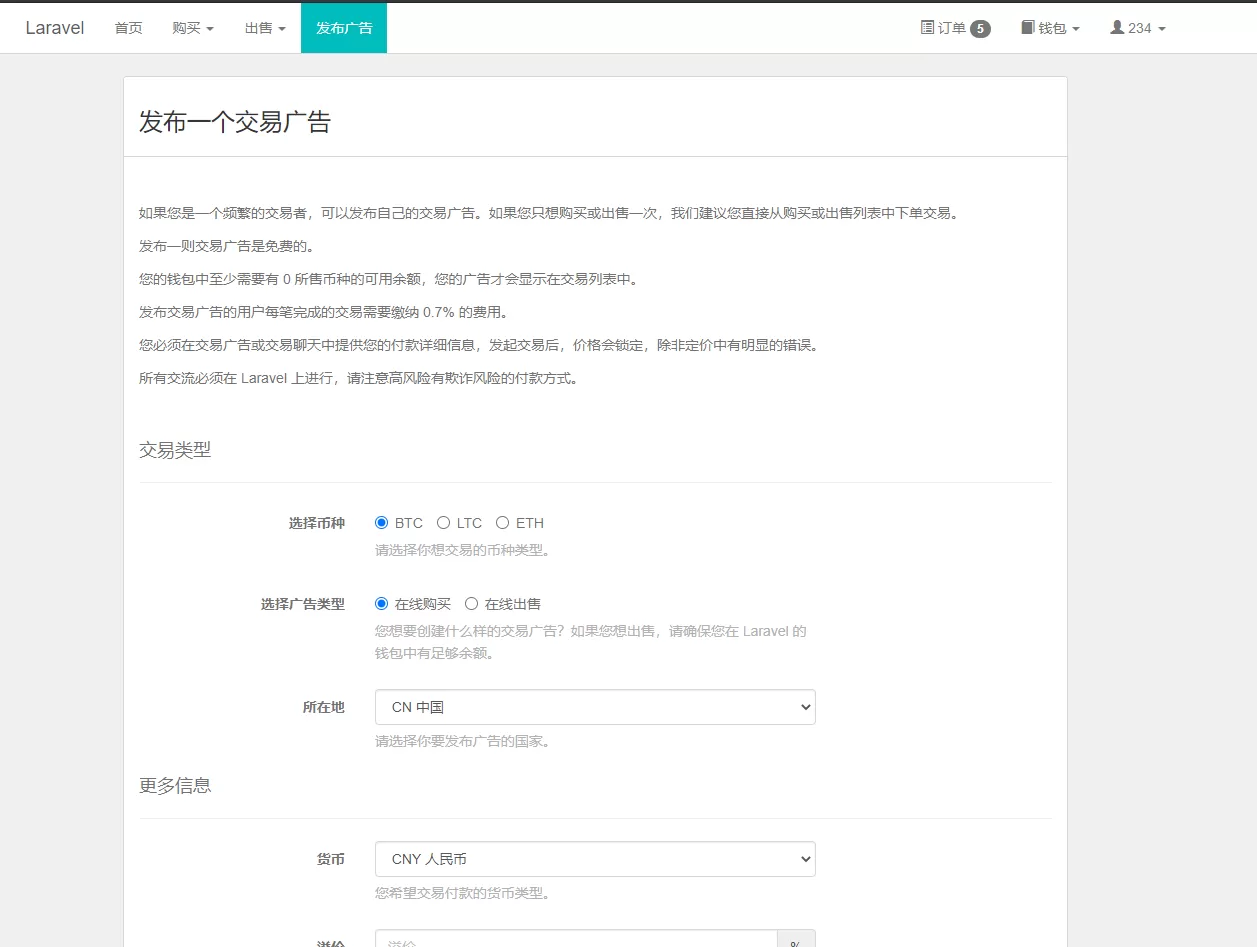Switch ad type to 在线出售
The width and height of the screenshot is (1257, 947).
tap(471, 604)
